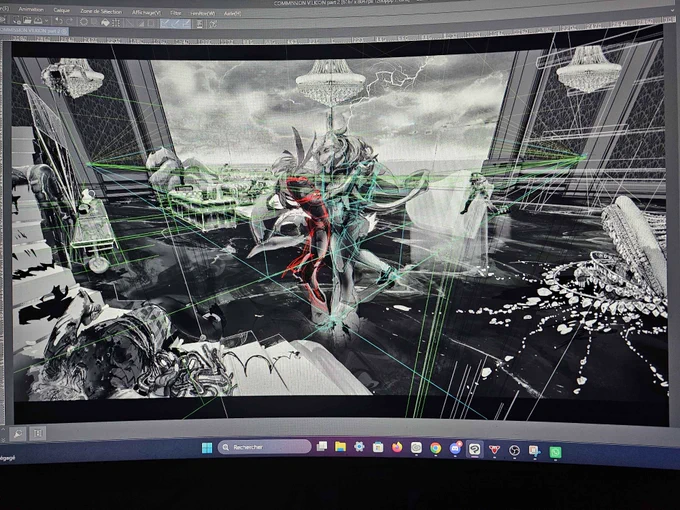The image size is (680, 510).
Task: Open Windows Settings gear on taskbar
Action: [359, 446]
